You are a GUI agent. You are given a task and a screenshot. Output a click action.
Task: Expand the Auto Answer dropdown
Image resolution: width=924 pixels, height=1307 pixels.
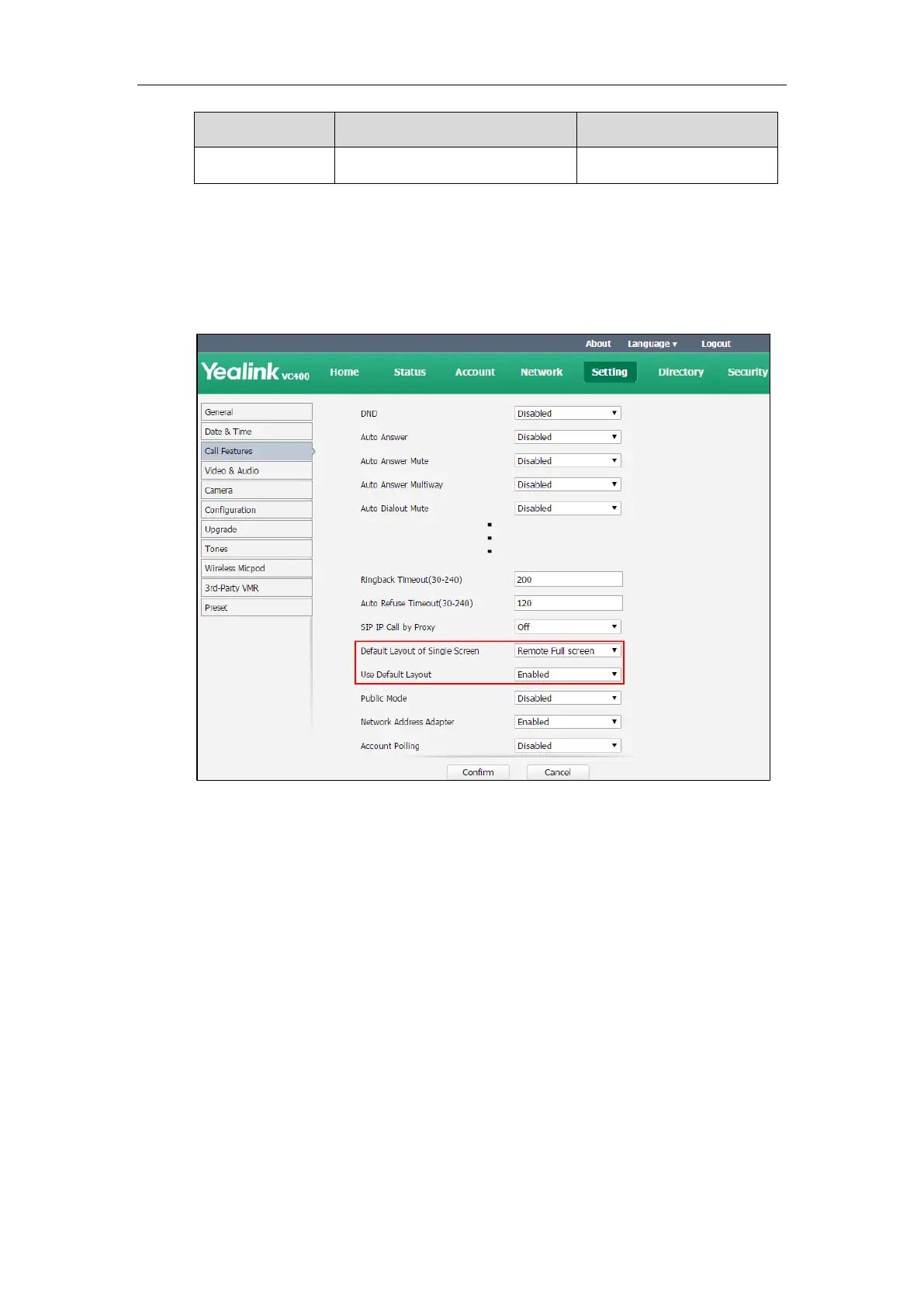[x=568, y=437]
